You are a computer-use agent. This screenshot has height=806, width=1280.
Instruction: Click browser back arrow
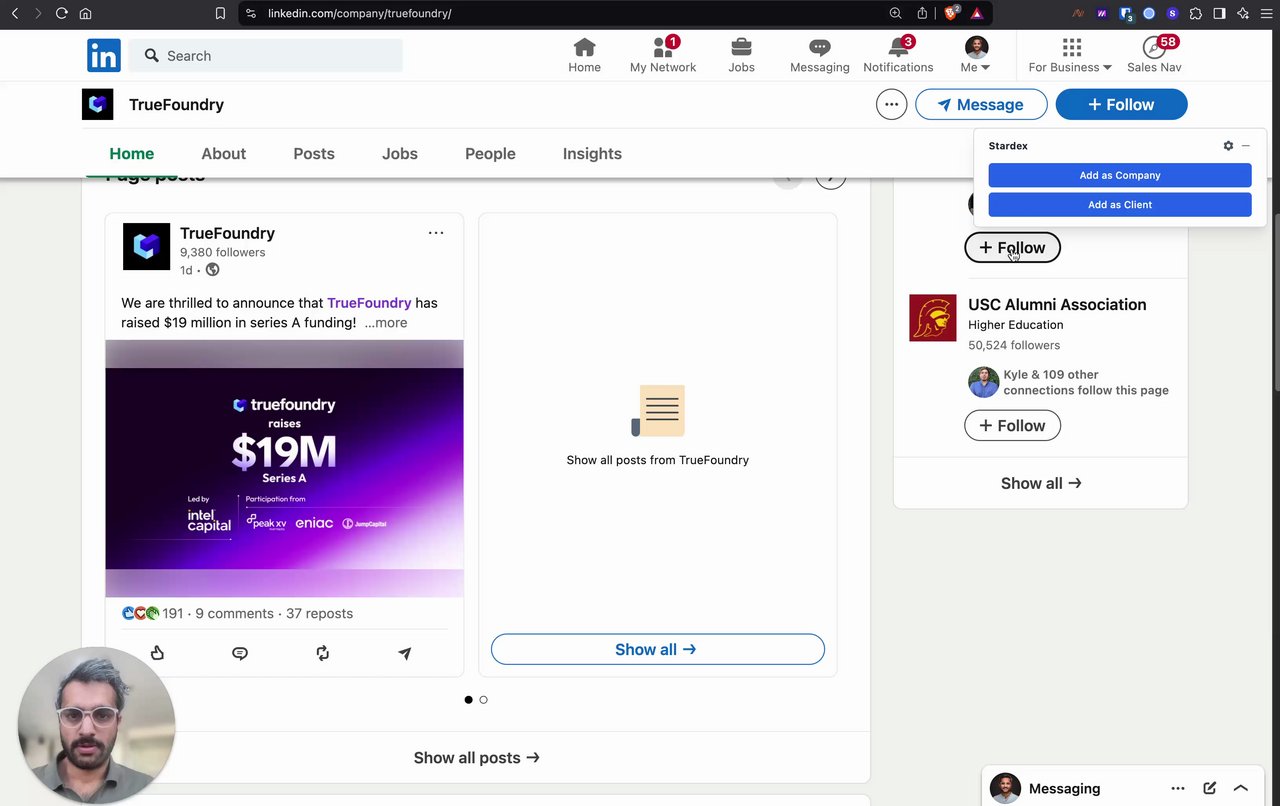coord(15,13)
